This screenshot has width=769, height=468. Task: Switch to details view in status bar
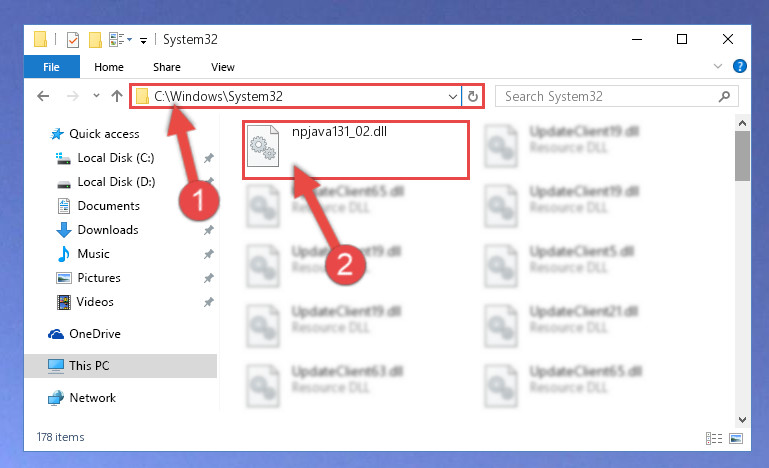coord(714,438)
